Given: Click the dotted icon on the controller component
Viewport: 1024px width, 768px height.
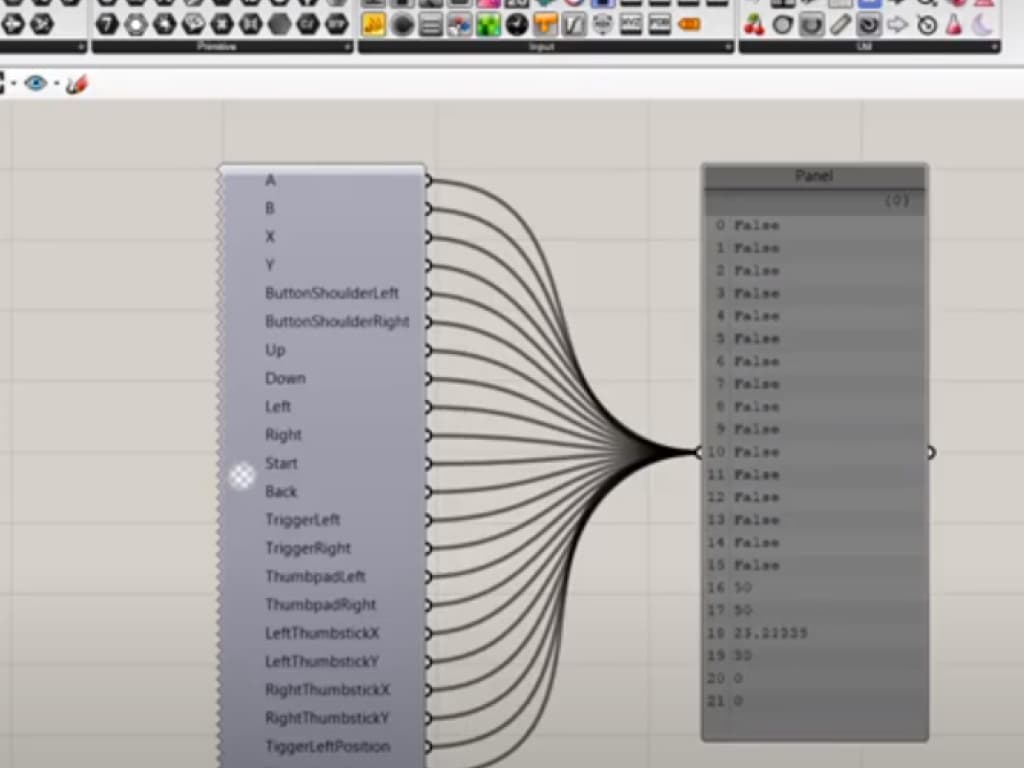Looking at the screenshot, I should [x=242, y=476].
